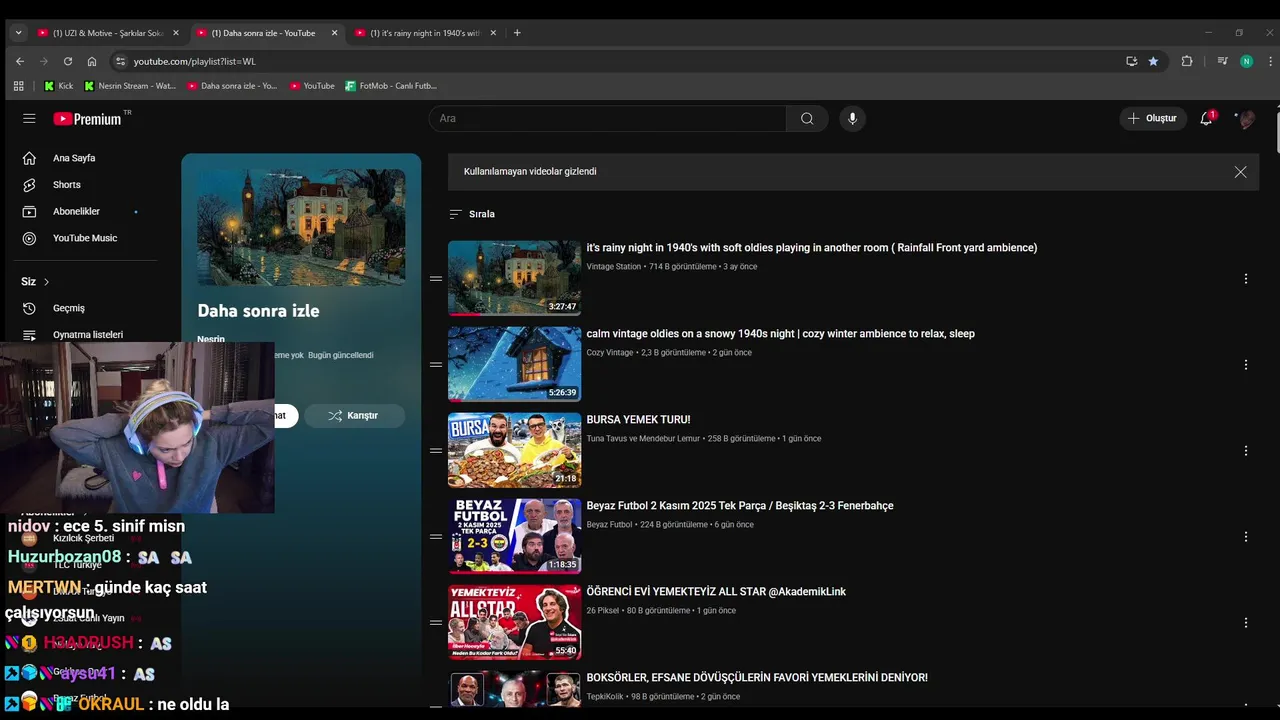Play the YEMEKTEYİZ ALL STAR thumbnail

point(514,622)
